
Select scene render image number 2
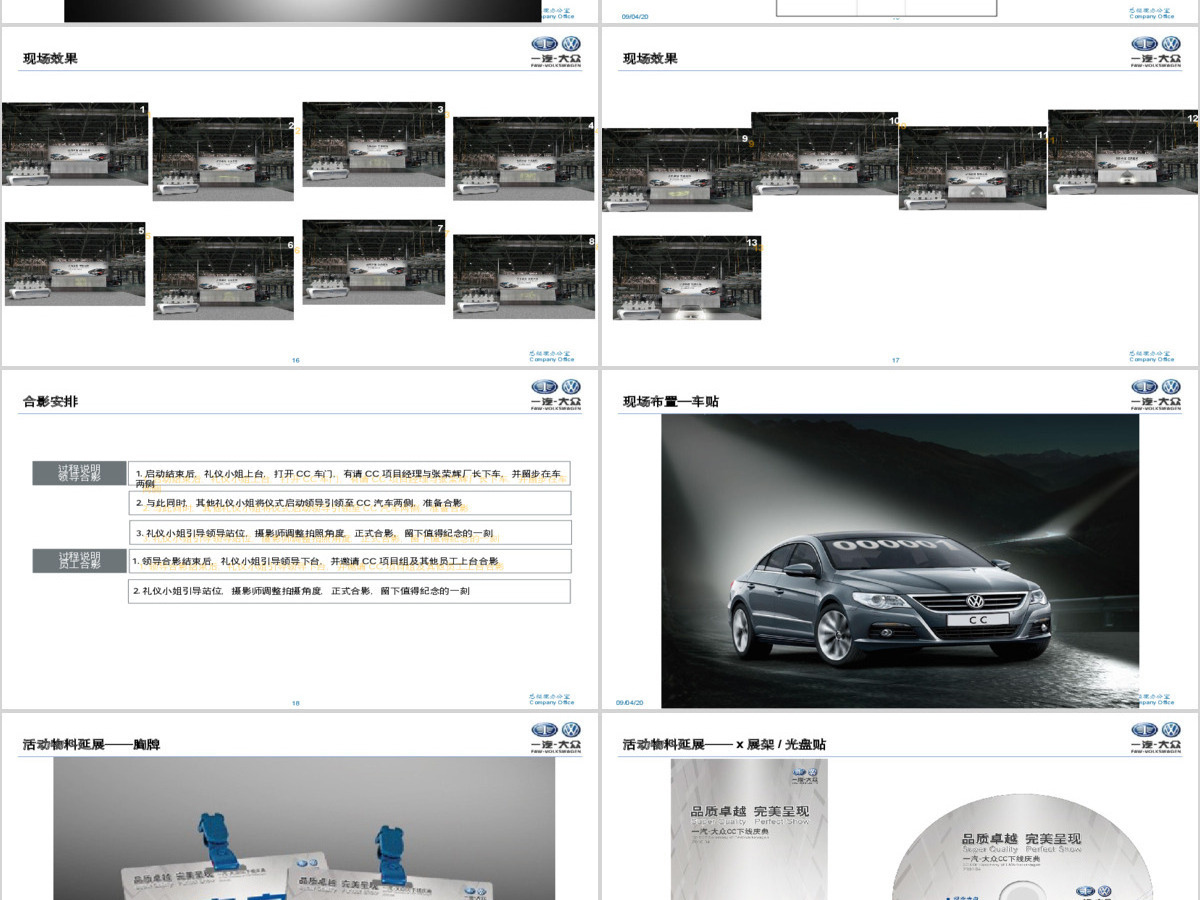223,159
